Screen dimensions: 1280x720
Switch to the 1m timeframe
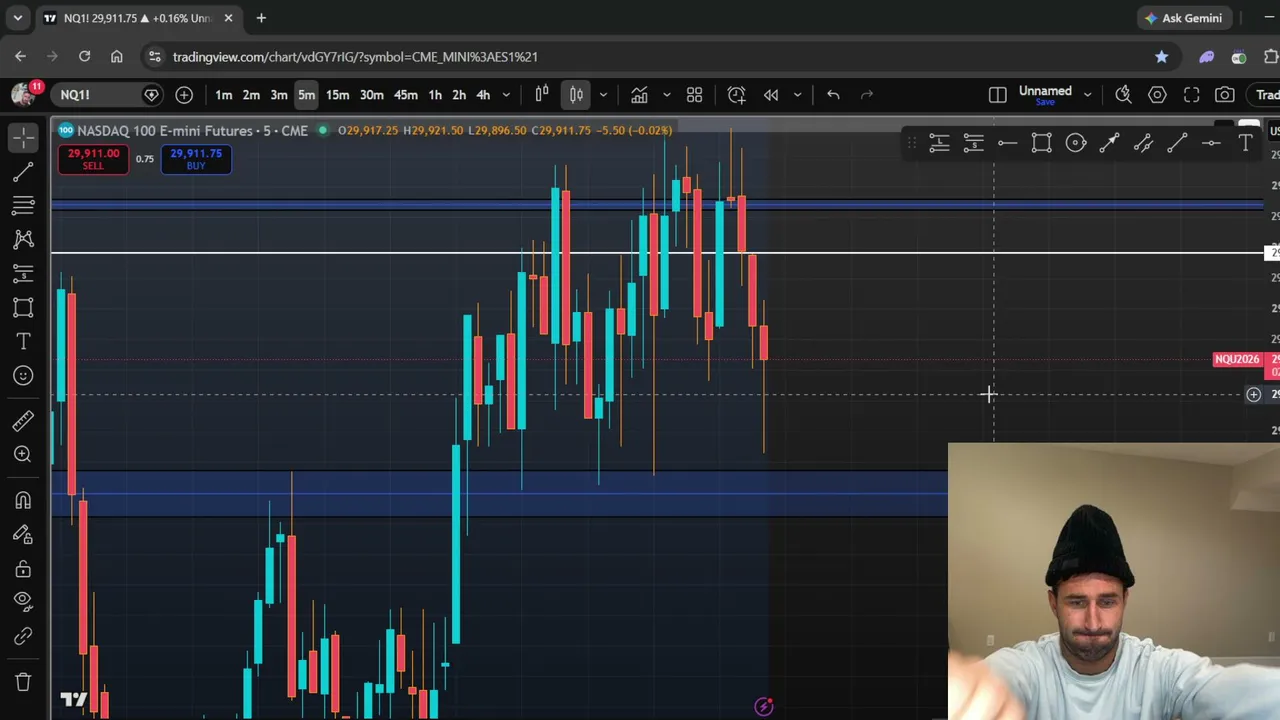click(223, 95)
